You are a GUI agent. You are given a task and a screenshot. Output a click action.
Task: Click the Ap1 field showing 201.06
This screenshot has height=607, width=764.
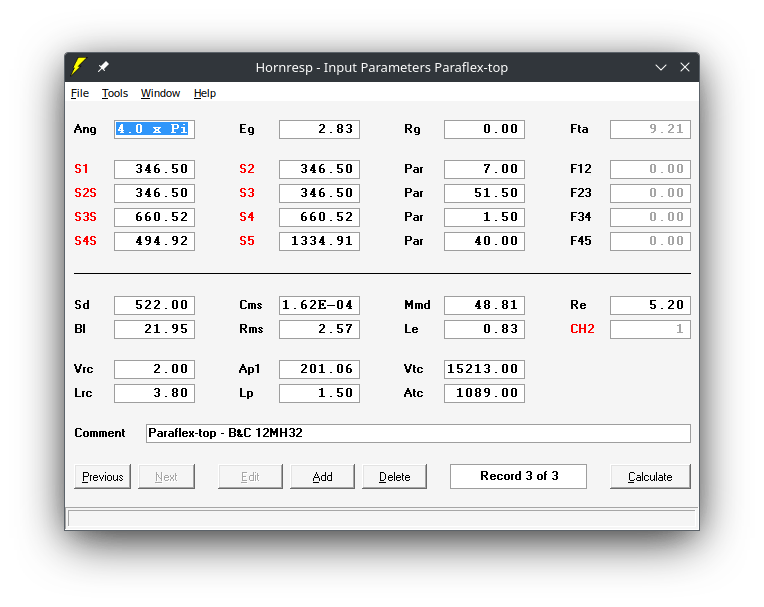pos(319,369)
